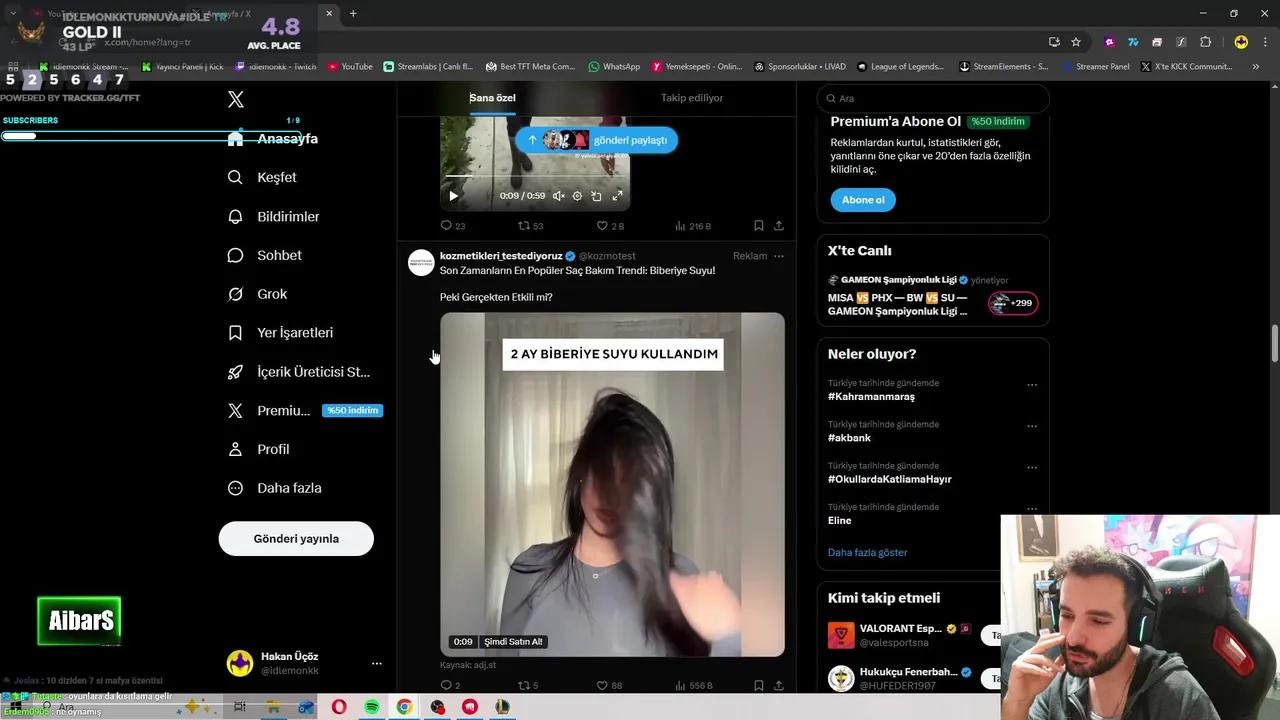Retweet the Biberiye Suyu post

point(525,685)
